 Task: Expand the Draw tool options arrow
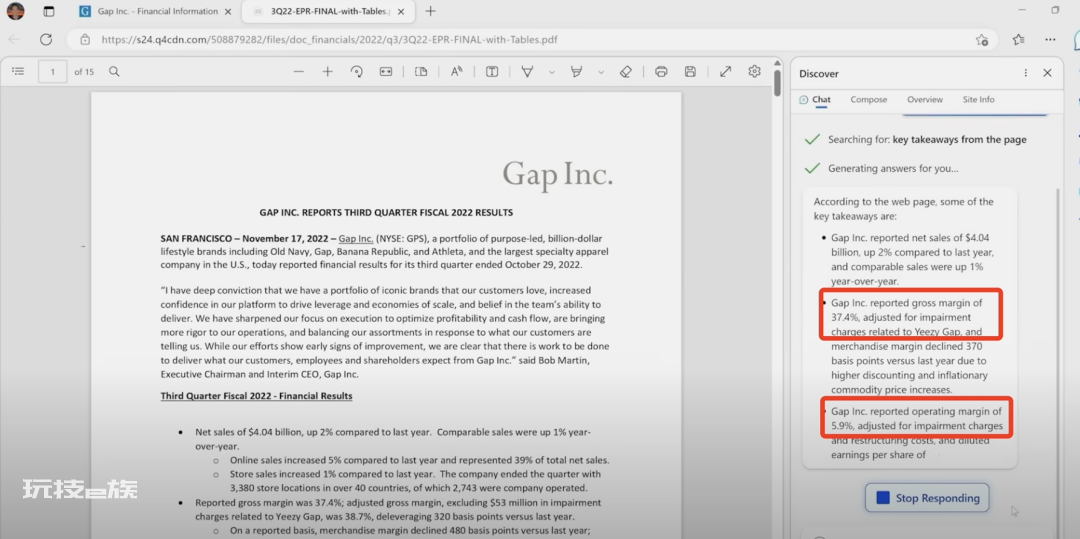[x=552, y=72]
